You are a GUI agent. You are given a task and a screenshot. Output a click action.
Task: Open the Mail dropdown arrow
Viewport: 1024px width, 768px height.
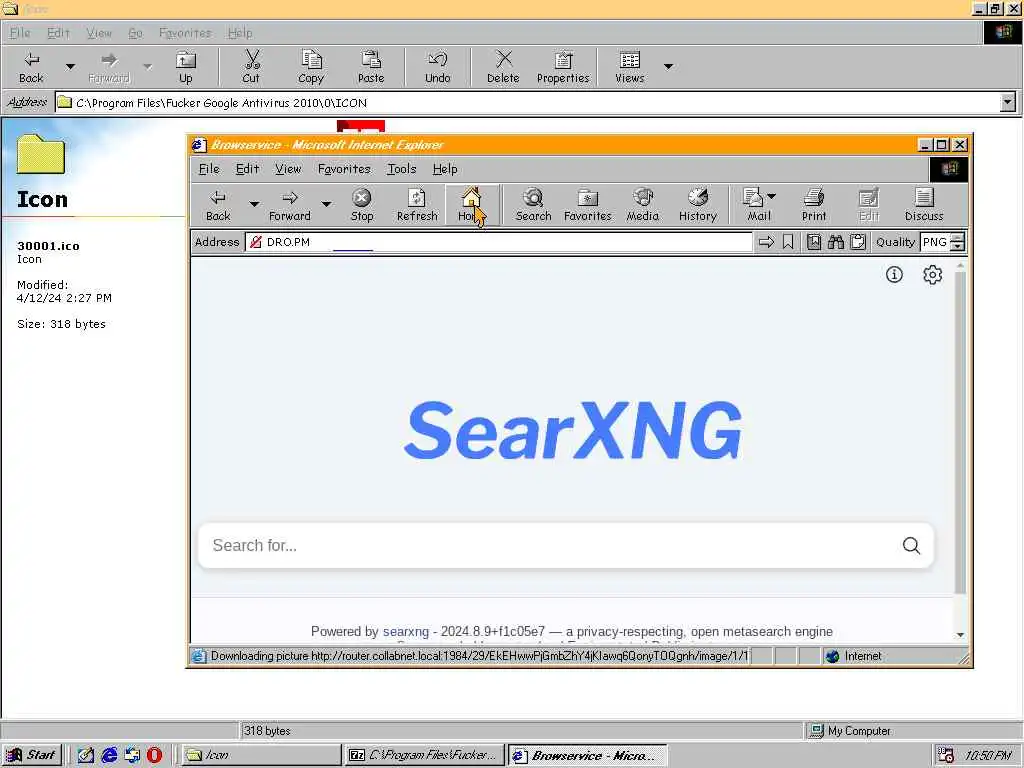click(x=771, y=196)
